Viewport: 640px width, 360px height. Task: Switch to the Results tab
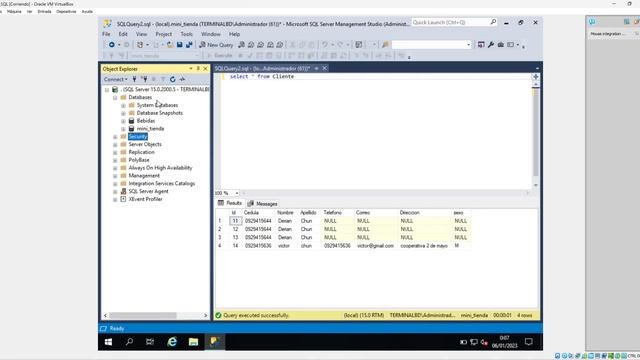(x=230, y=203)
